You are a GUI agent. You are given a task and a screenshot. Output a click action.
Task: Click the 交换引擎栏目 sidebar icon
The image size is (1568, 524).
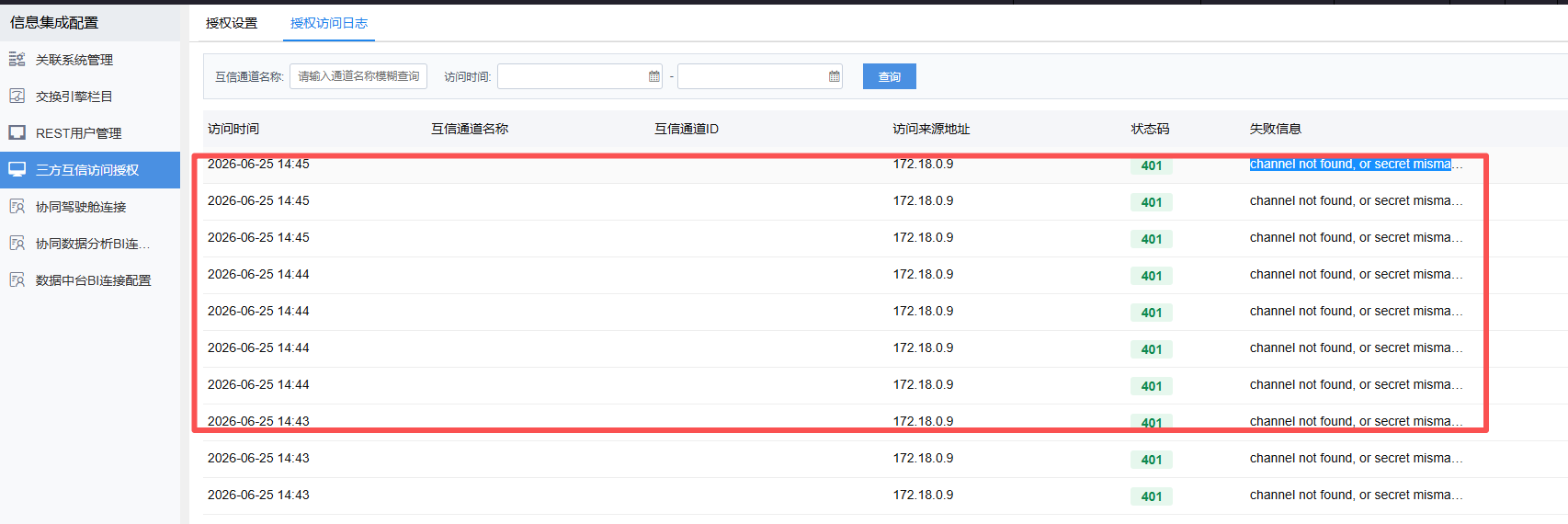click(17, 96)
